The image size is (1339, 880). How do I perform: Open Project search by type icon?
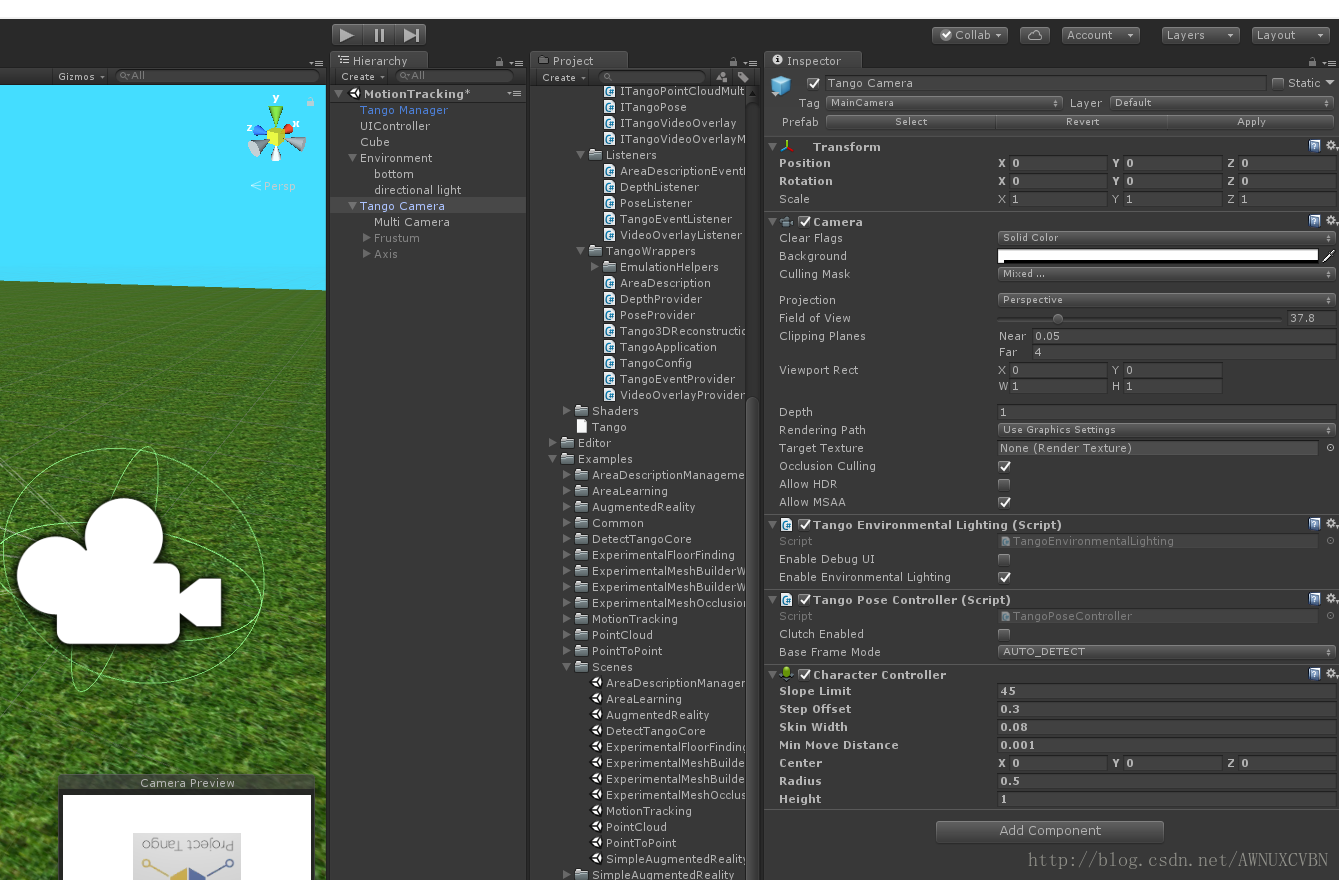(x=723, y=77)
